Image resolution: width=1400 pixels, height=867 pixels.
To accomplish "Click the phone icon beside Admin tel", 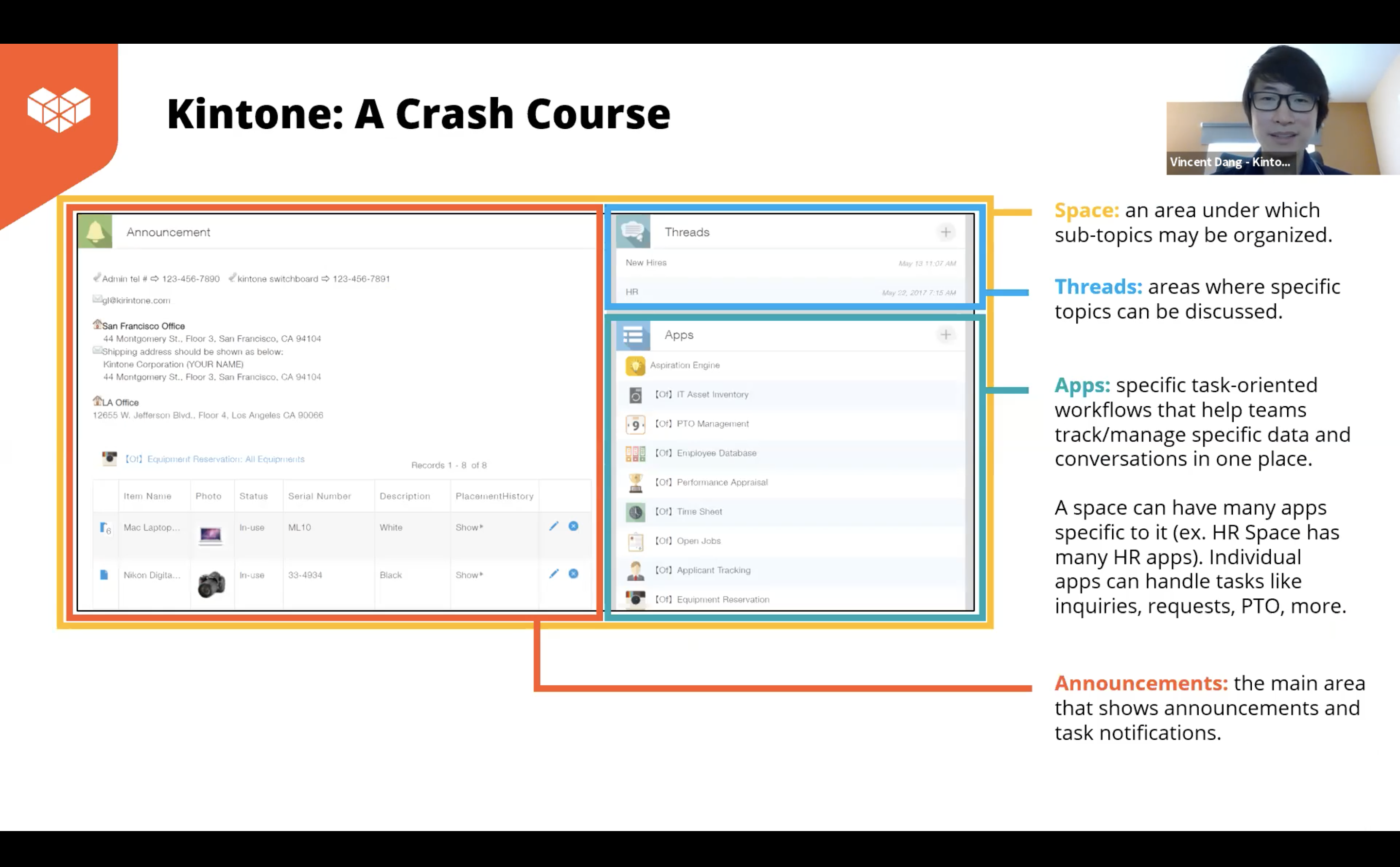I will (97, 277).
